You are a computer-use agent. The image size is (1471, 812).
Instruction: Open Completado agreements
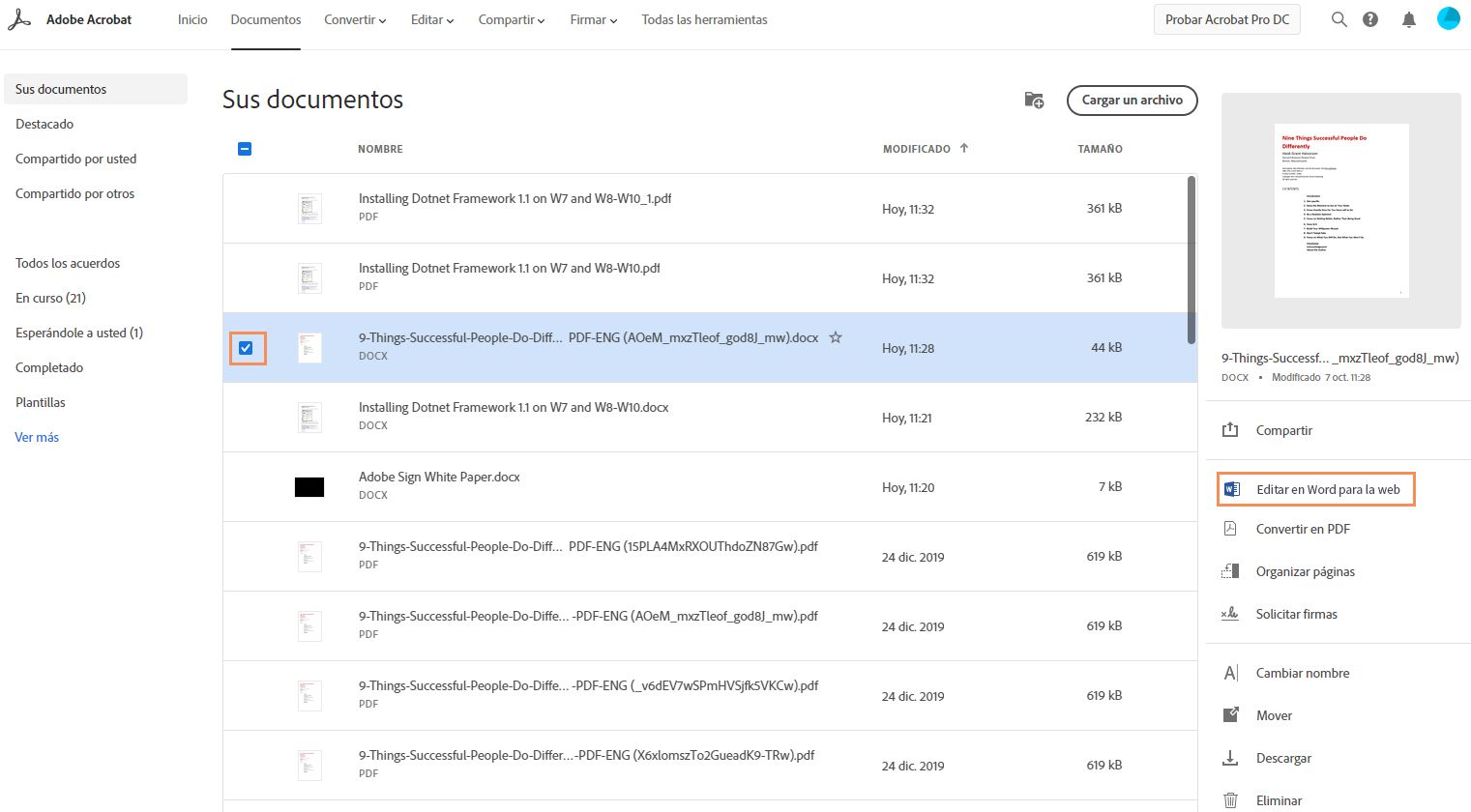pyautogui.click(x=49, y=367)
